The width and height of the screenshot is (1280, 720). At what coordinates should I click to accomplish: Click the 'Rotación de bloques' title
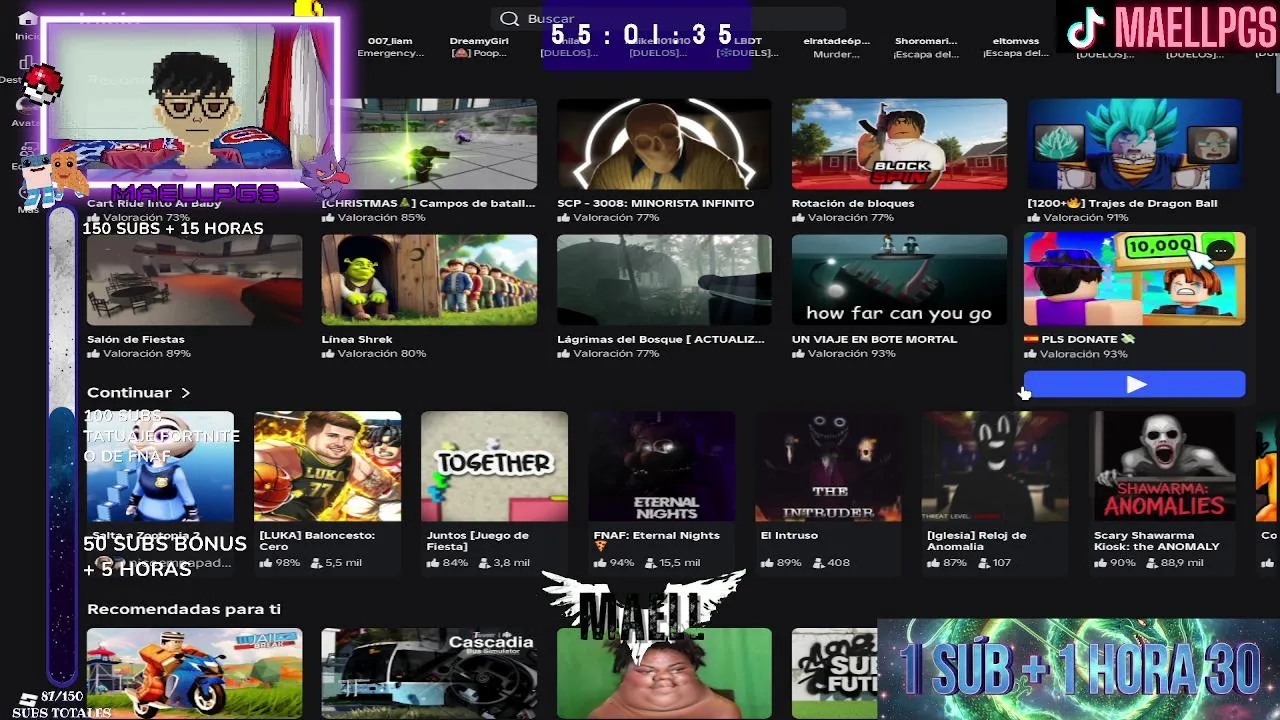[853, 203]
